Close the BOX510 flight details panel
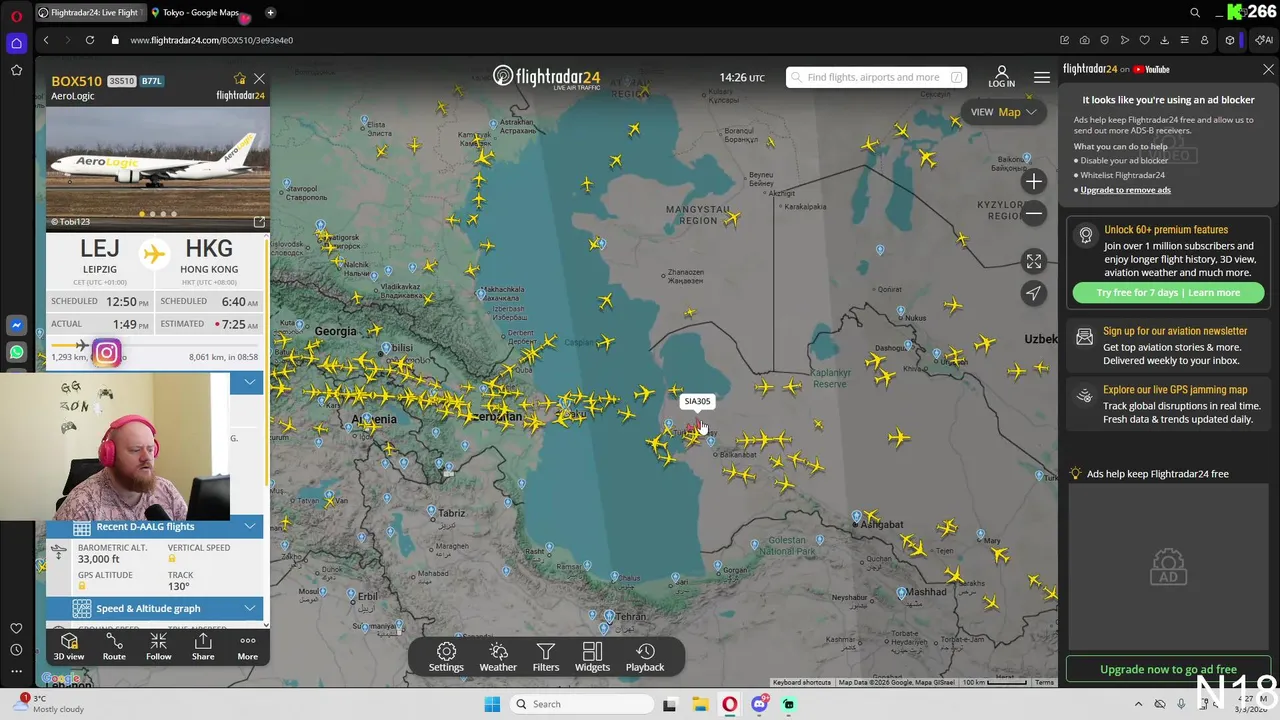The height and width of the screenshot is (720, 1280). (259, 78)
